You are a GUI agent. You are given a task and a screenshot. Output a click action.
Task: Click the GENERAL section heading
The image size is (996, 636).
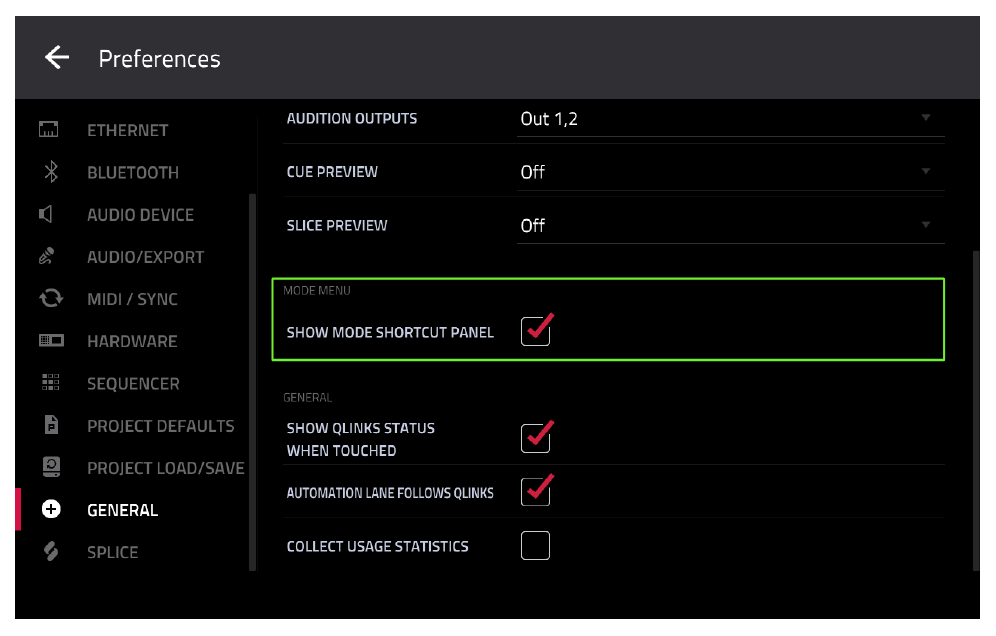[x=307, y=398]
